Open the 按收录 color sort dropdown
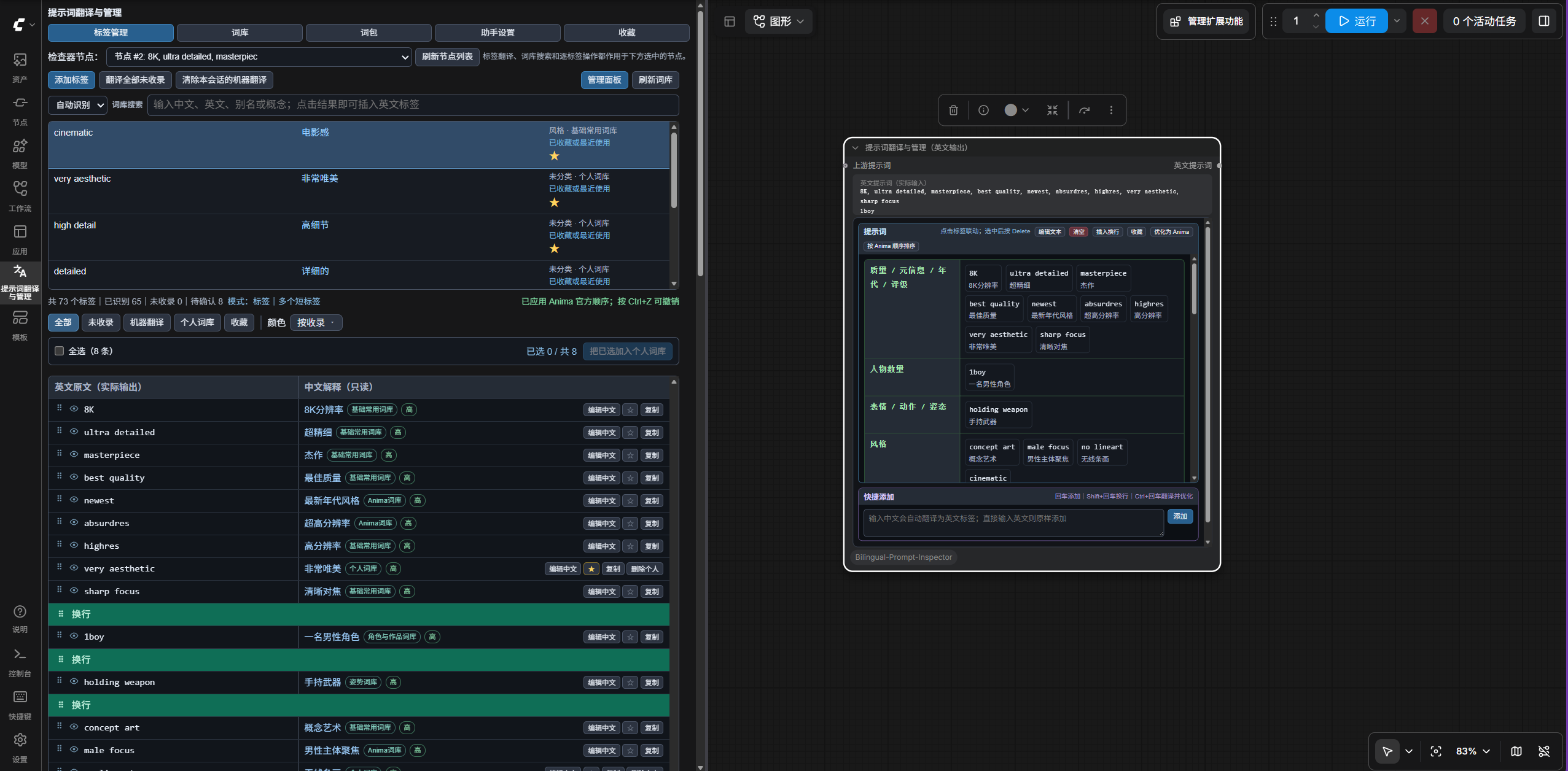 (x=316, y=323)
